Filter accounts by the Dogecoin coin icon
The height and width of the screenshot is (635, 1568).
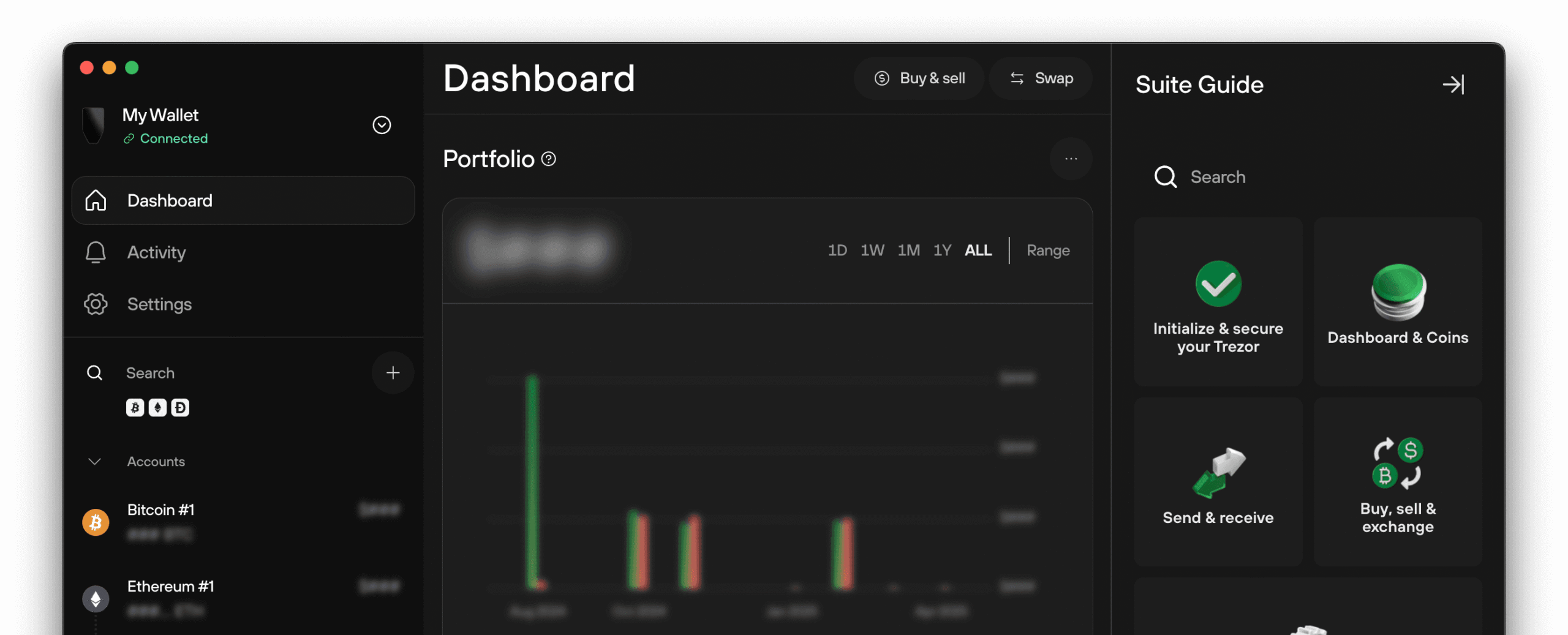[x=179, y=407]
